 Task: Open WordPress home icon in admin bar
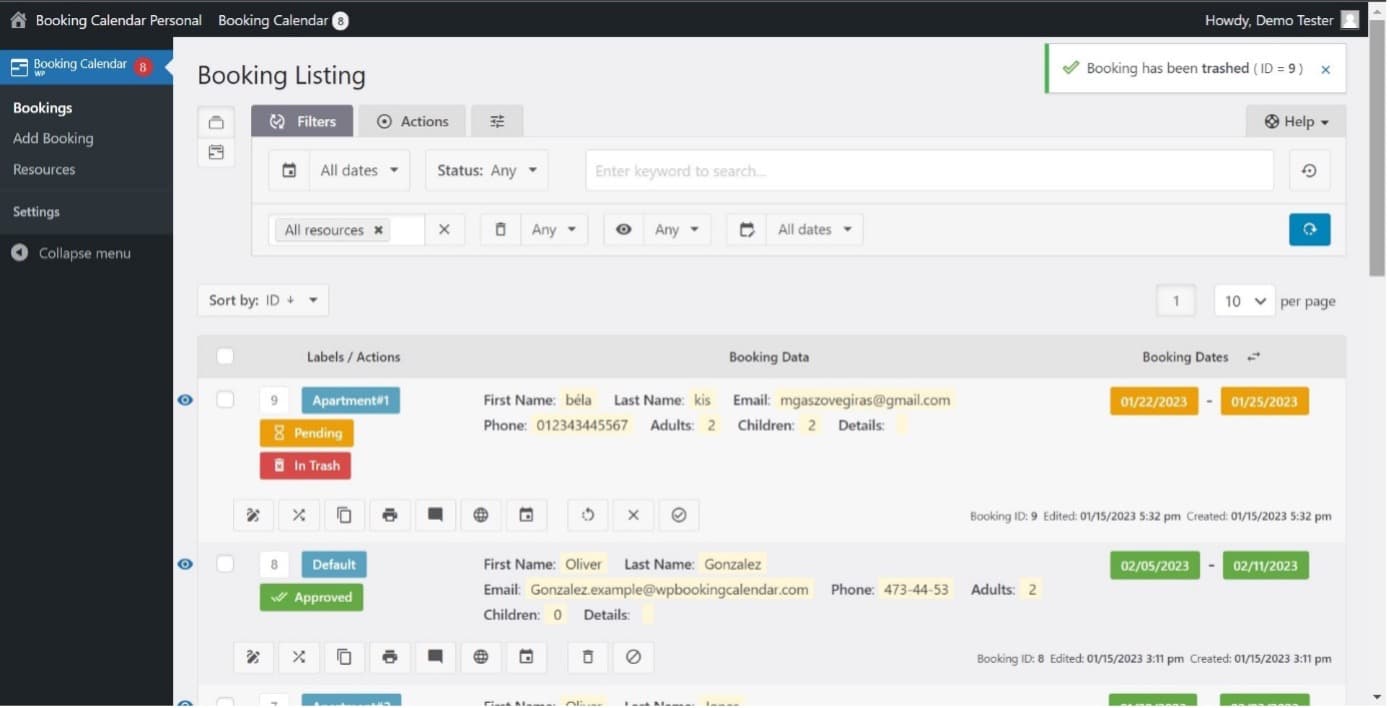pos(18,20)
